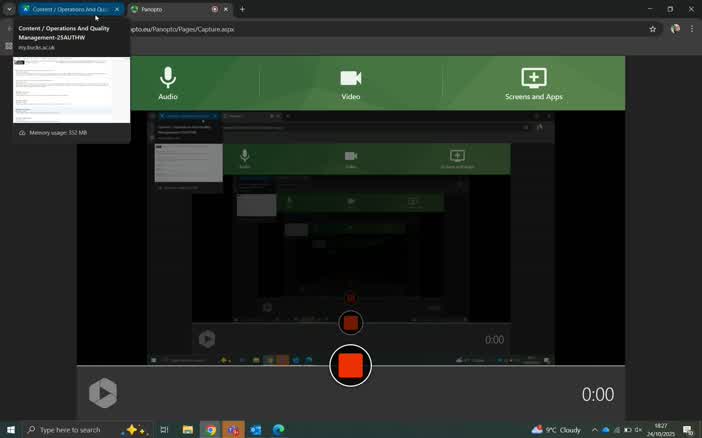Switch to the Panopto tab
This screenshot has height=438, width=702.
click(x=168, y=9)
